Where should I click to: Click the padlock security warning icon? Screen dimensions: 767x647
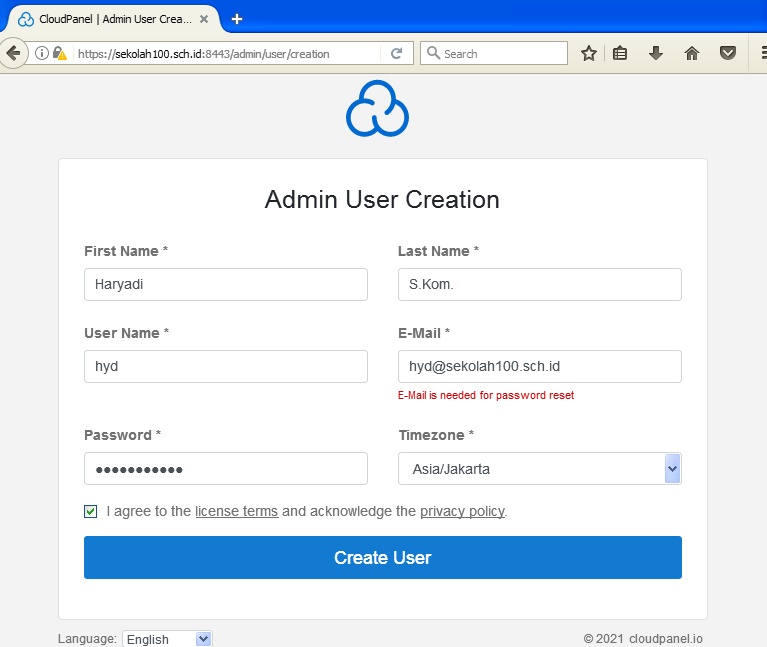coord(59,53)
